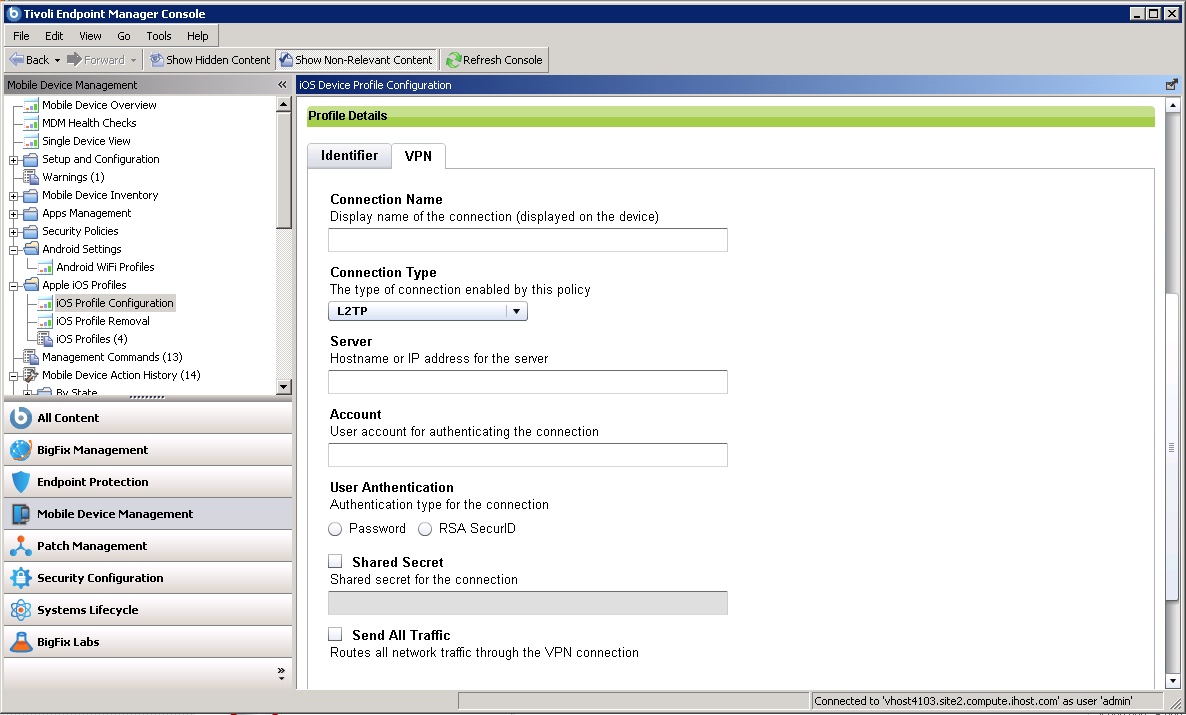This screenshot has height=715, width=1186.
Task: Click the Mobile Device Management phone icon
Action: coord(20,514)
